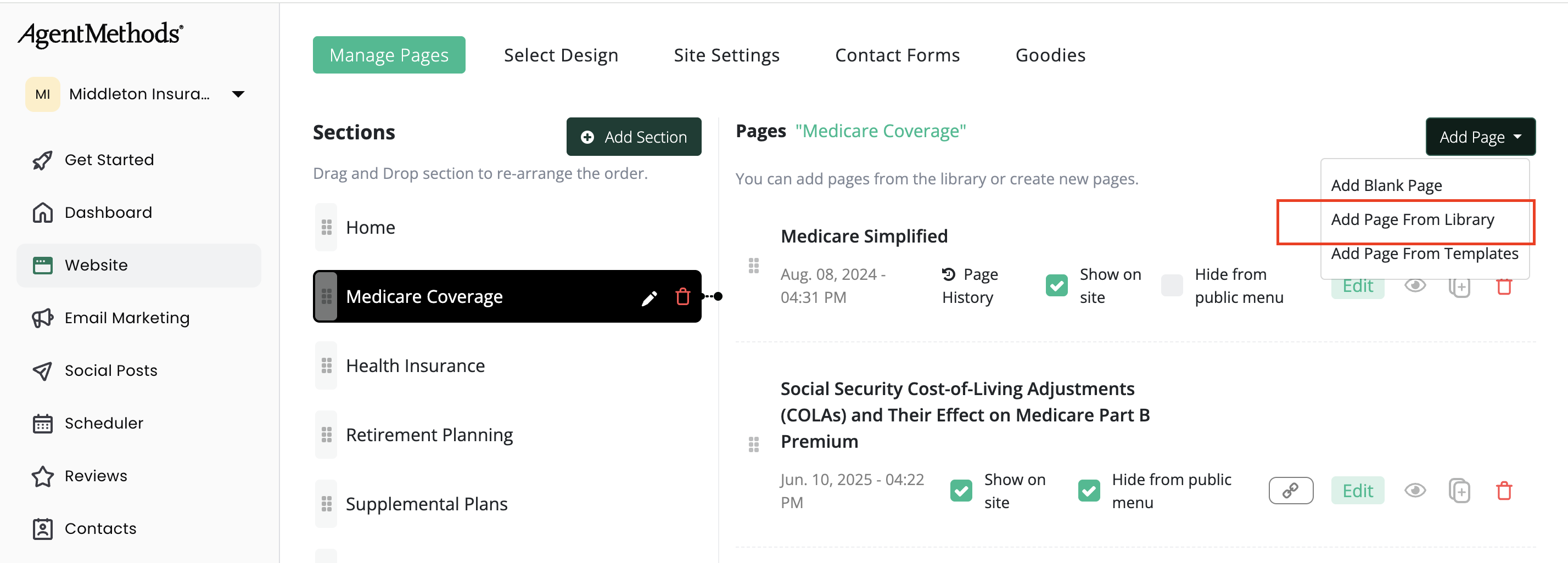Check Hide from public menu for Medicare Simplified
The width and height of the screenshot is (1568, 563).
tap(1172, 285)
